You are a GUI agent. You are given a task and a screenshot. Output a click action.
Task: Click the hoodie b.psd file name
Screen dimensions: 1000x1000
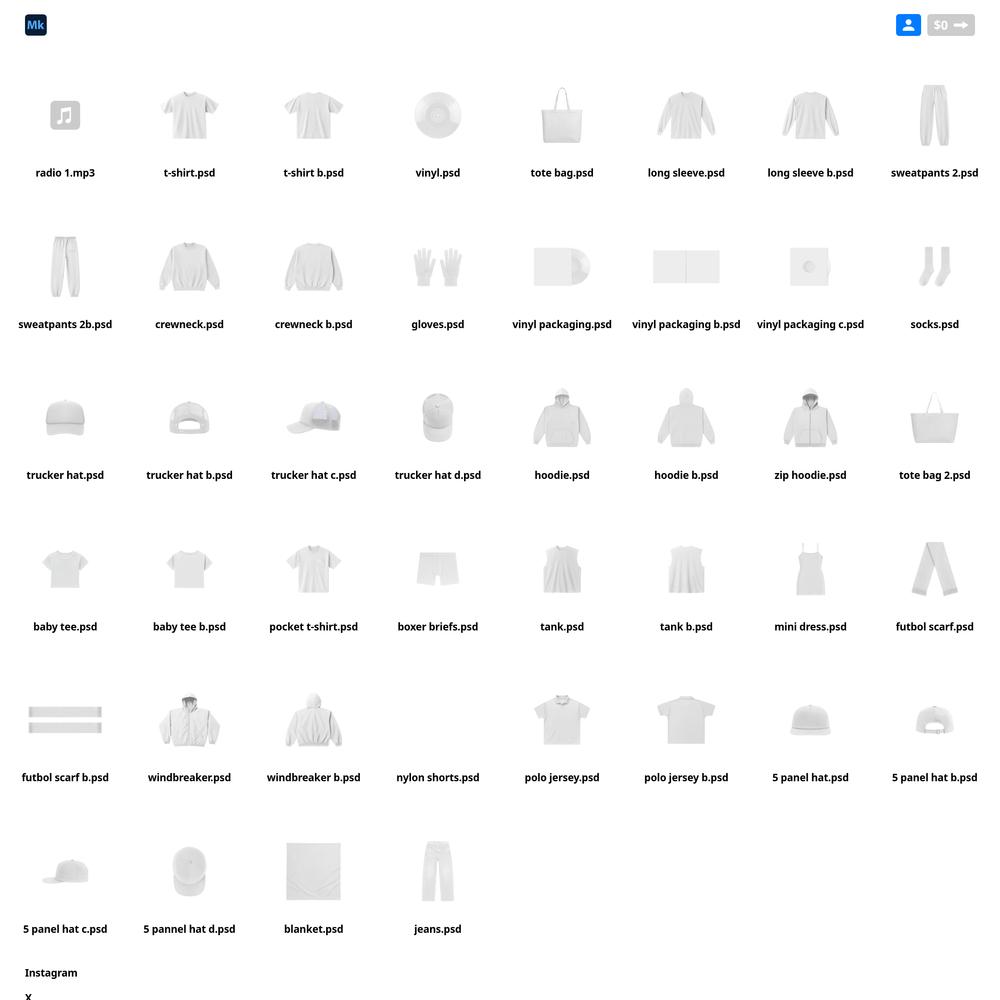686,475
